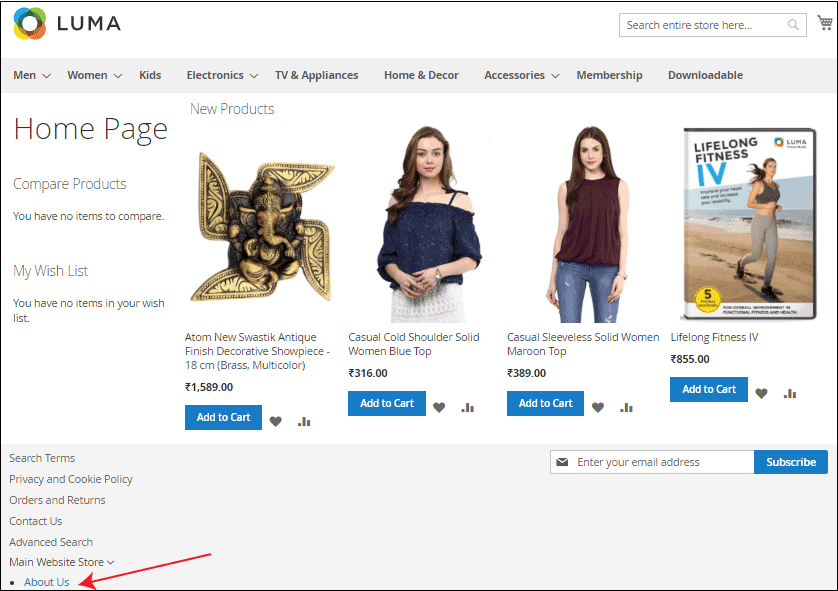This screenshot has height=591, width=838.
Task: Open the Advanced Search link
Action: 51,542
